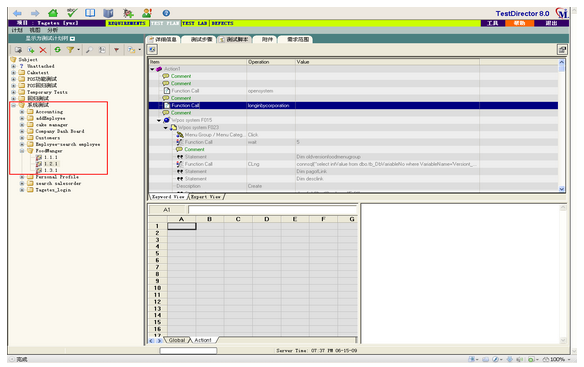Switch to Expert View tab
The image size is (584, 367).
(x=206, y=197)
